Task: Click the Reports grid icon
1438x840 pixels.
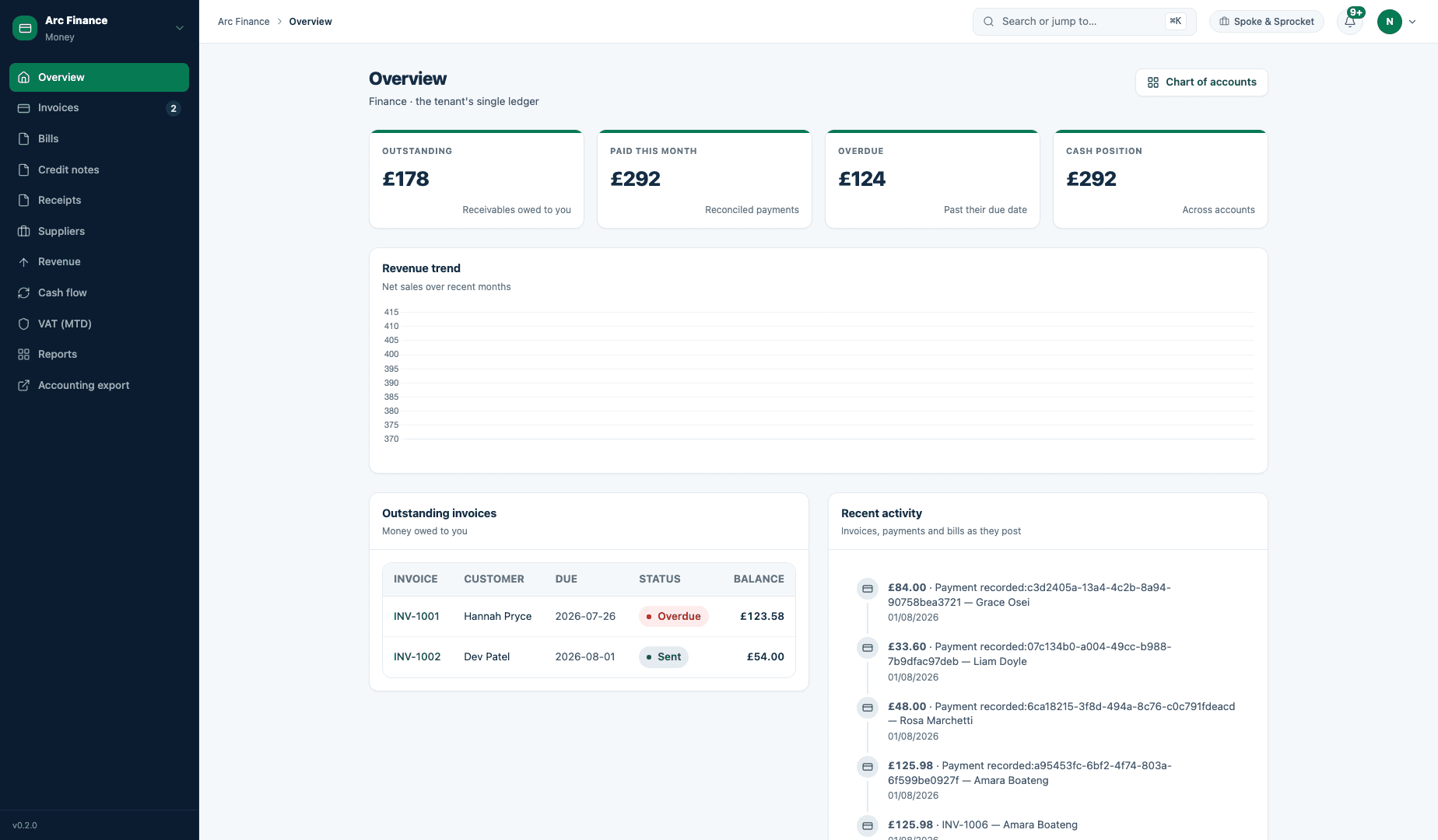Action: point(24,354)
